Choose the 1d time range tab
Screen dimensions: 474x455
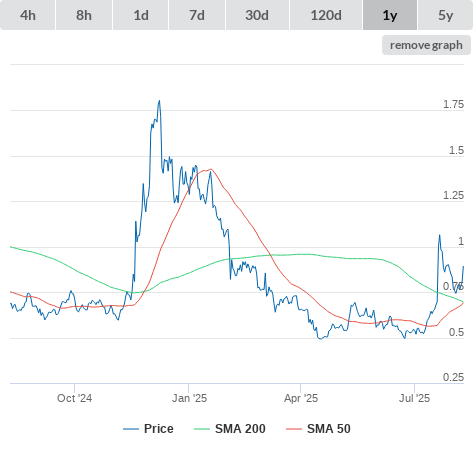pyautogui.click(x=141, y=15)
